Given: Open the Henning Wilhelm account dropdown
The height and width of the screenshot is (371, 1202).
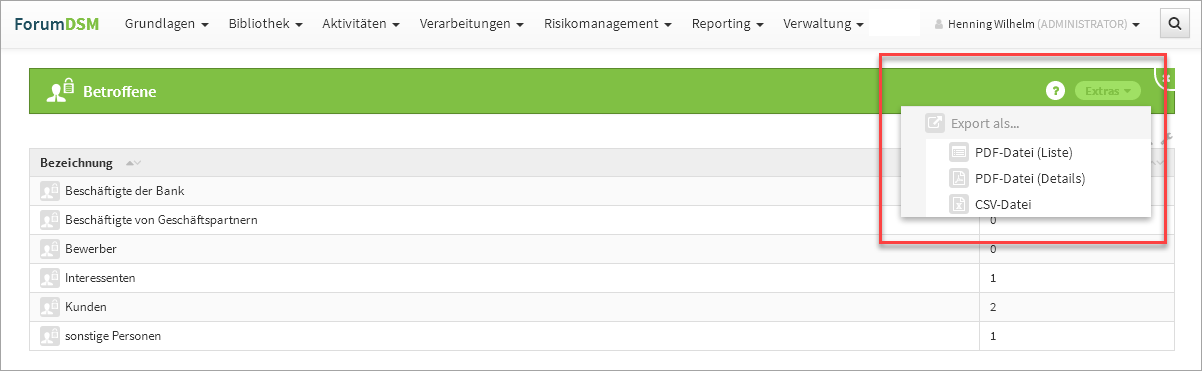Looking at the screenshot, I should coord(1036,24).
